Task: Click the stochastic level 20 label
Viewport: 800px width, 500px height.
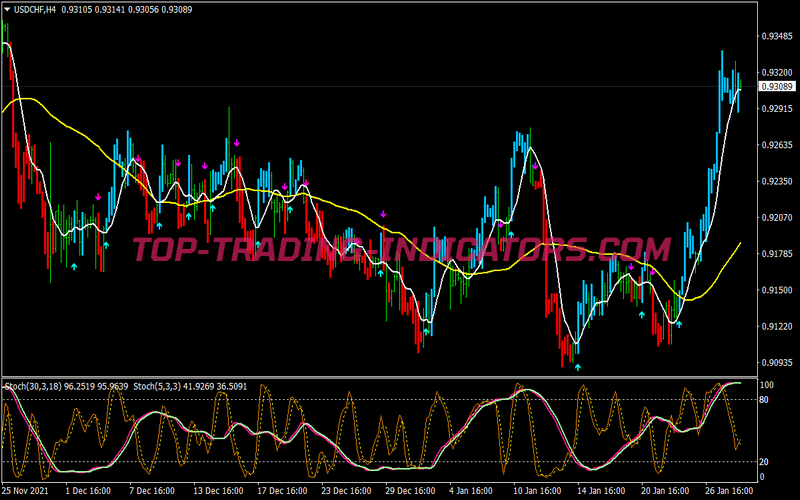Action: click(x=764, y=462)
